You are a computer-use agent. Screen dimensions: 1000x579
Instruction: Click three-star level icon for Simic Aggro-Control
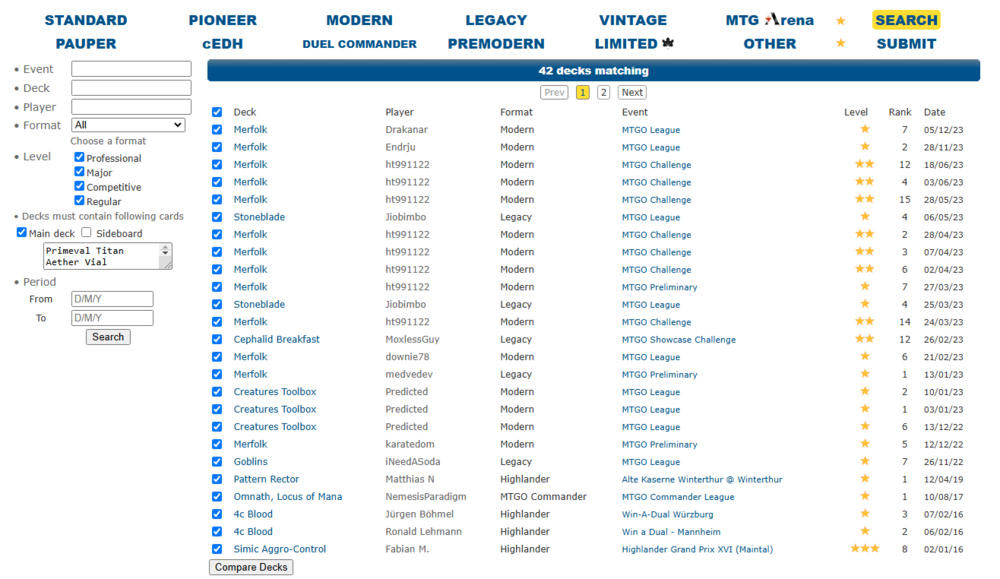(x=864, y=549)
